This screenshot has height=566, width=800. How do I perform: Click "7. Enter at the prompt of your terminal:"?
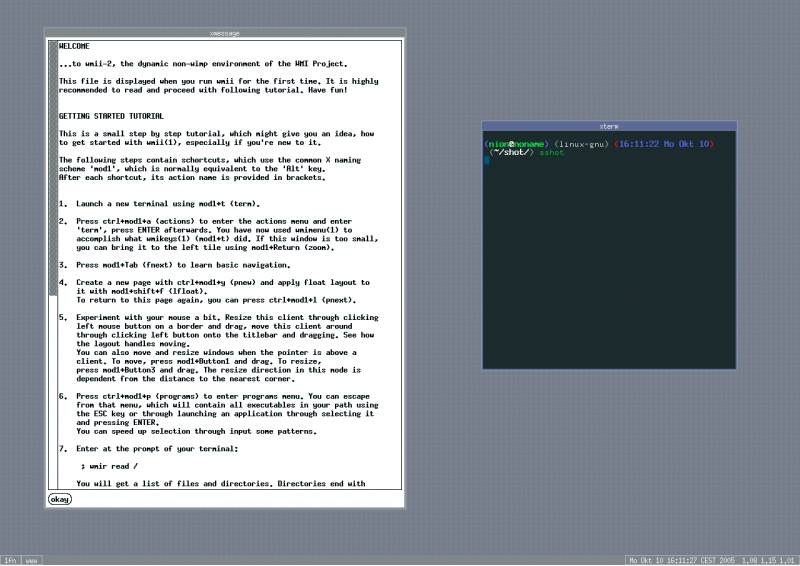(x=148, y=449)
